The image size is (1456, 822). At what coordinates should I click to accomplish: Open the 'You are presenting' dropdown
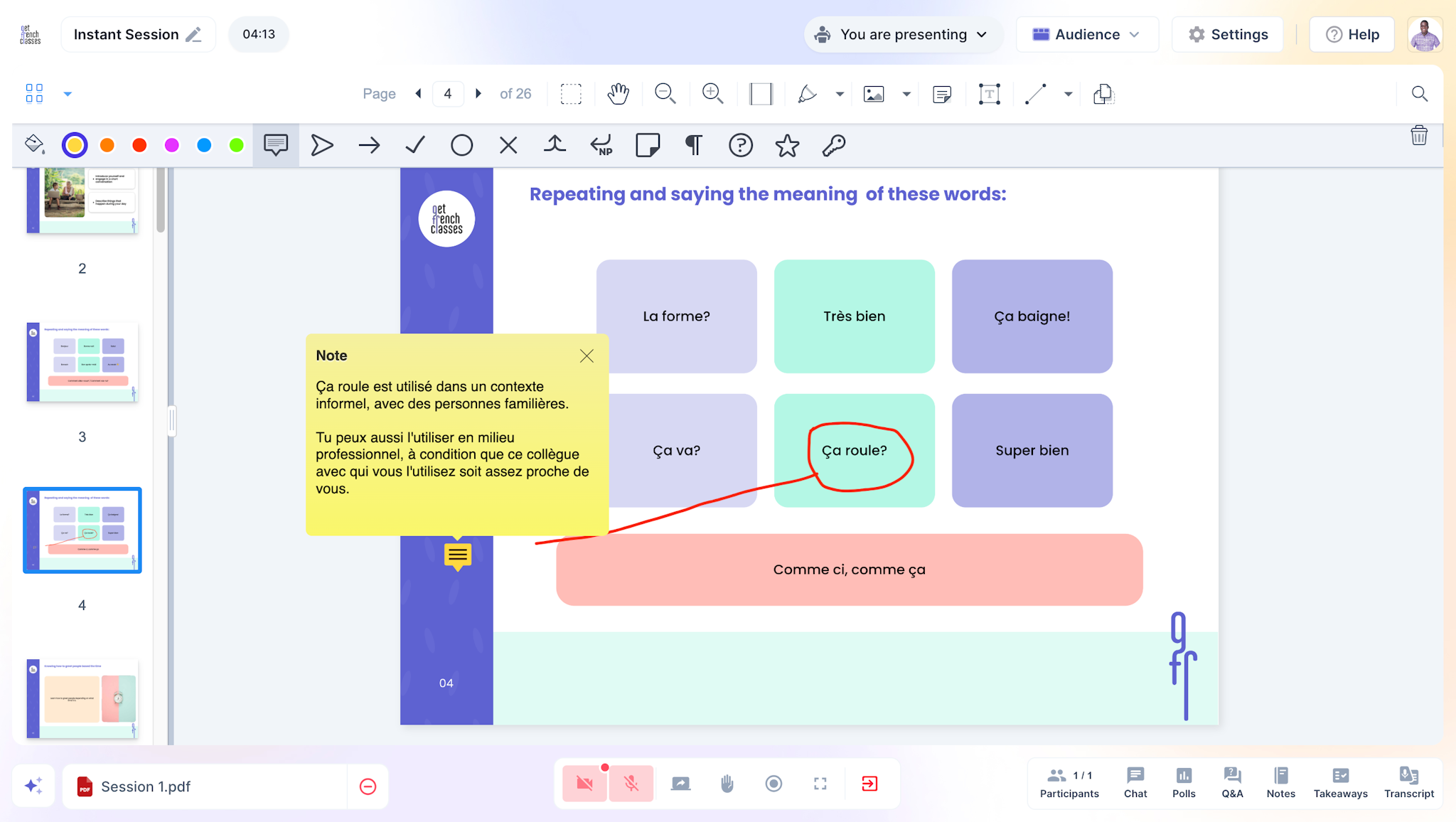point(903,34)
